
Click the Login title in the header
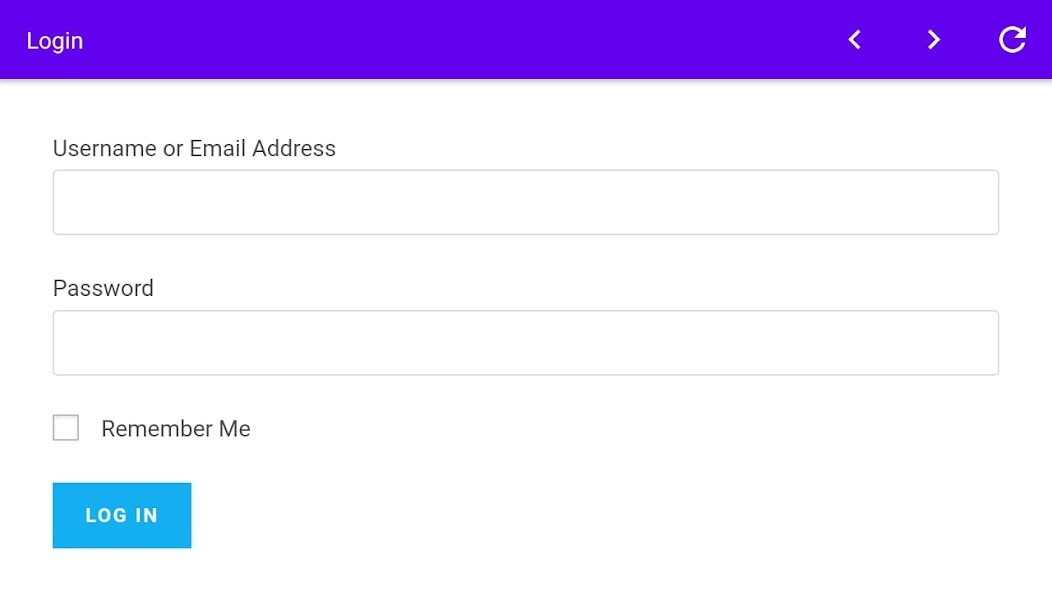[55, 41]
